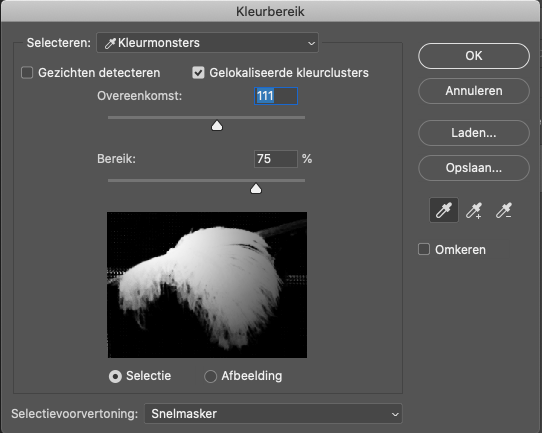
Task: Switch preview to Afbeelding radio option
Action: (x=211, y=376)
